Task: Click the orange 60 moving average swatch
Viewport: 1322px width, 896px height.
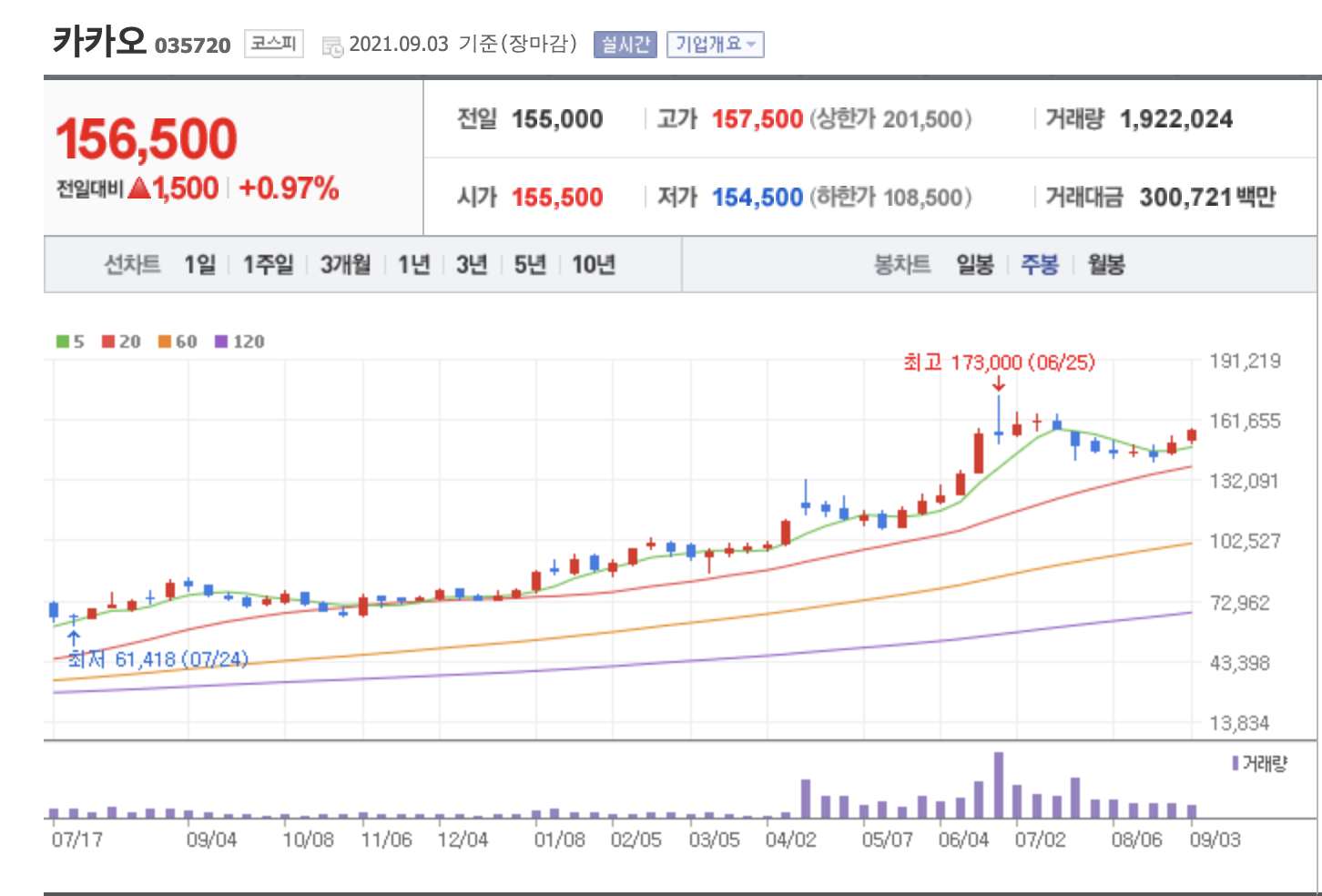Action: [165, 341]
